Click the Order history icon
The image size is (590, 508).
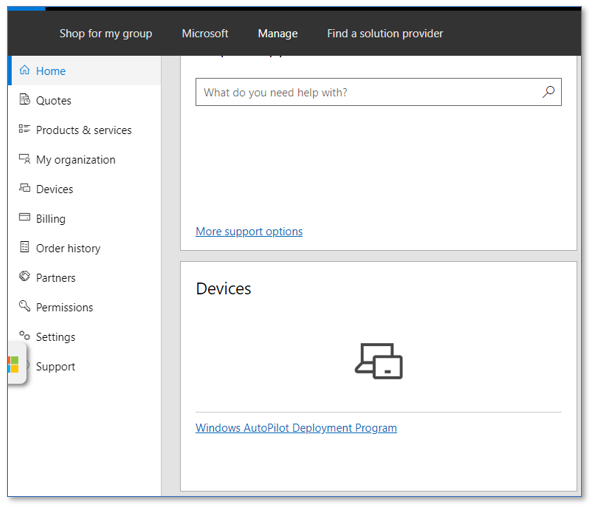(24, 247)
